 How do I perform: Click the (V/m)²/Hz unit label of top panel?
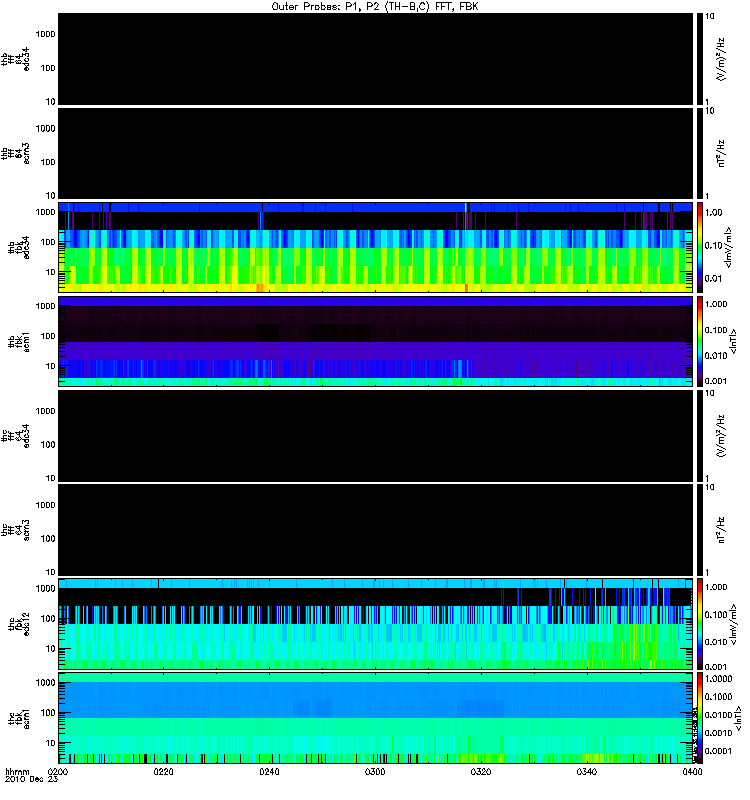point(720,59)
